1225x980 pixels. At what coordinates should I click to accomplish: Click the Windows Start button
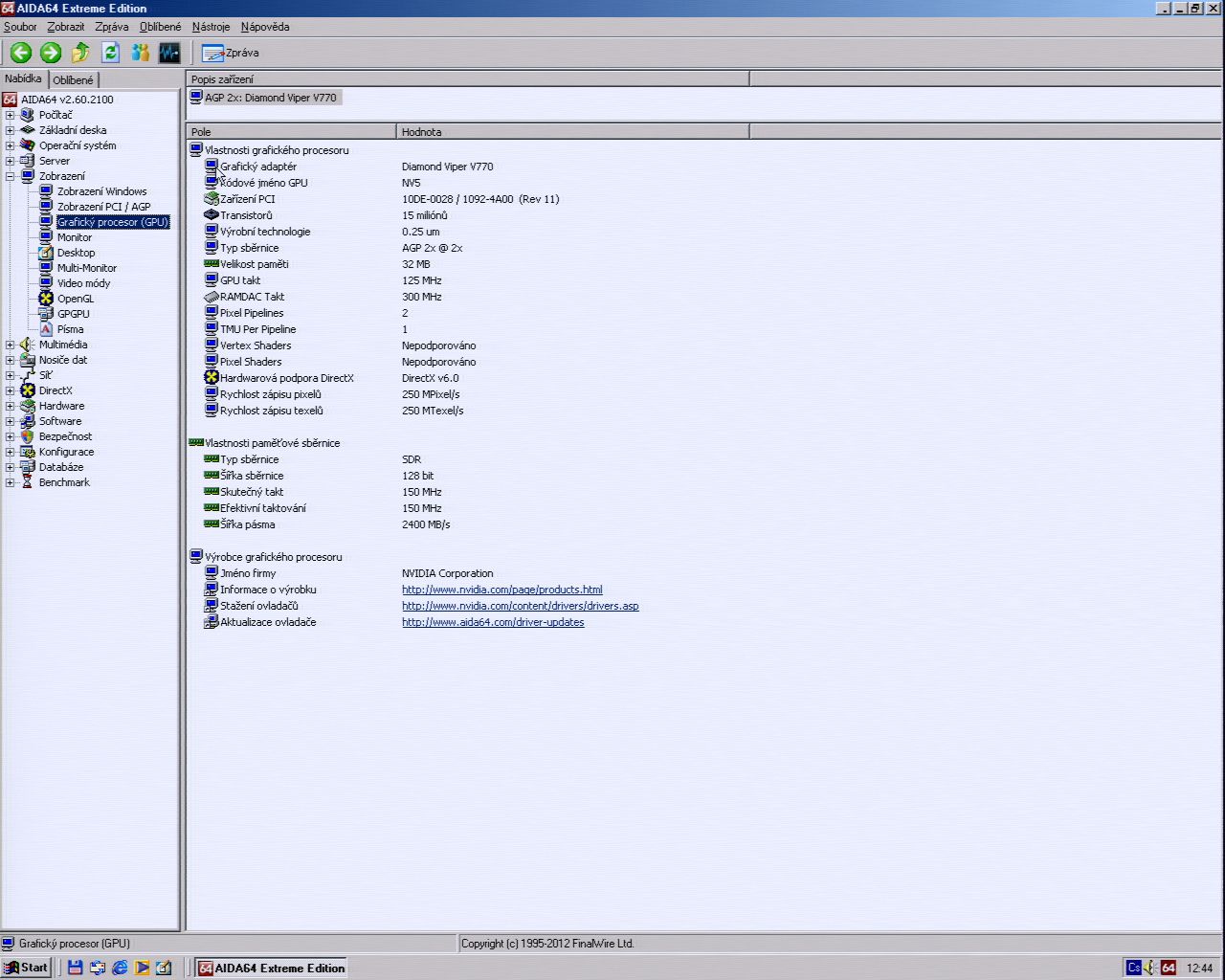click(x=26, y=968)
